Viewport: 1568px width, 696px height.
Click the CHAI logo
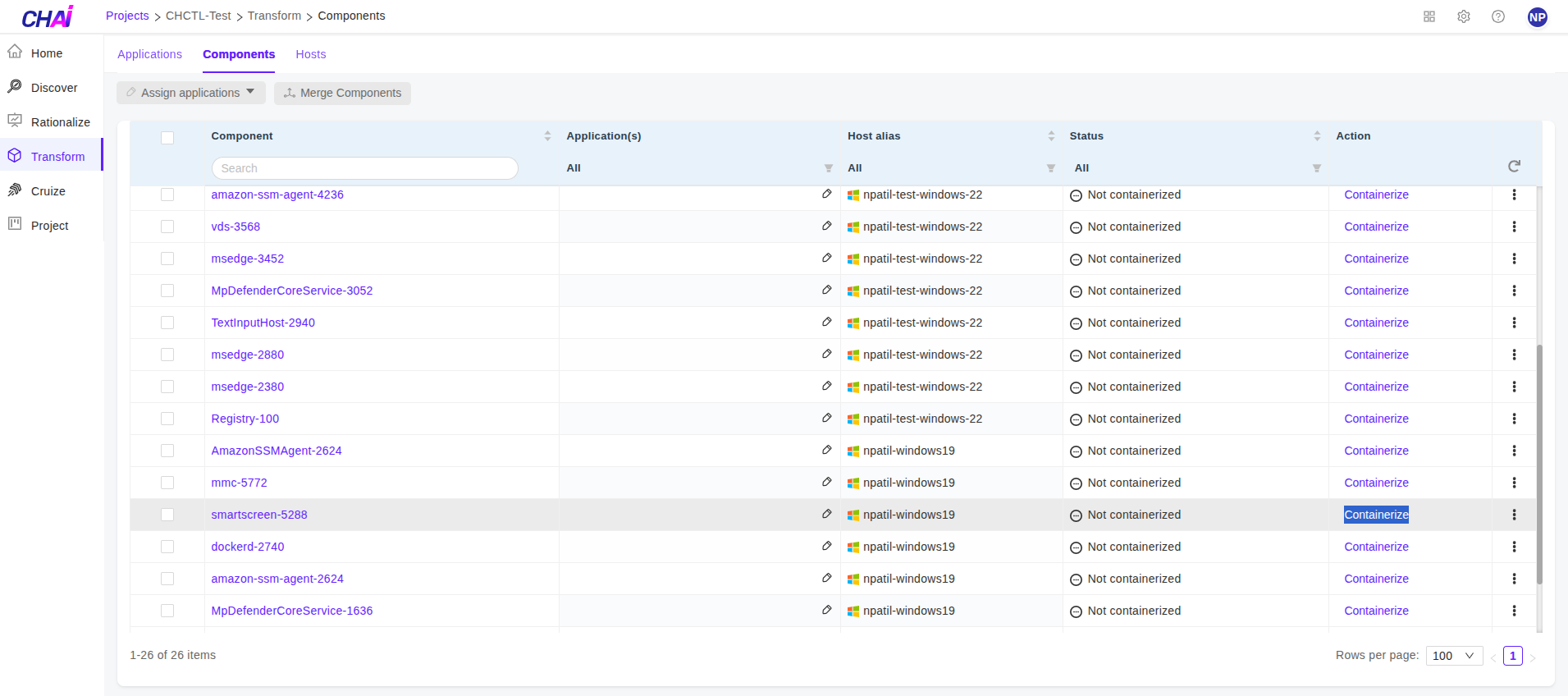coord(48,16)
